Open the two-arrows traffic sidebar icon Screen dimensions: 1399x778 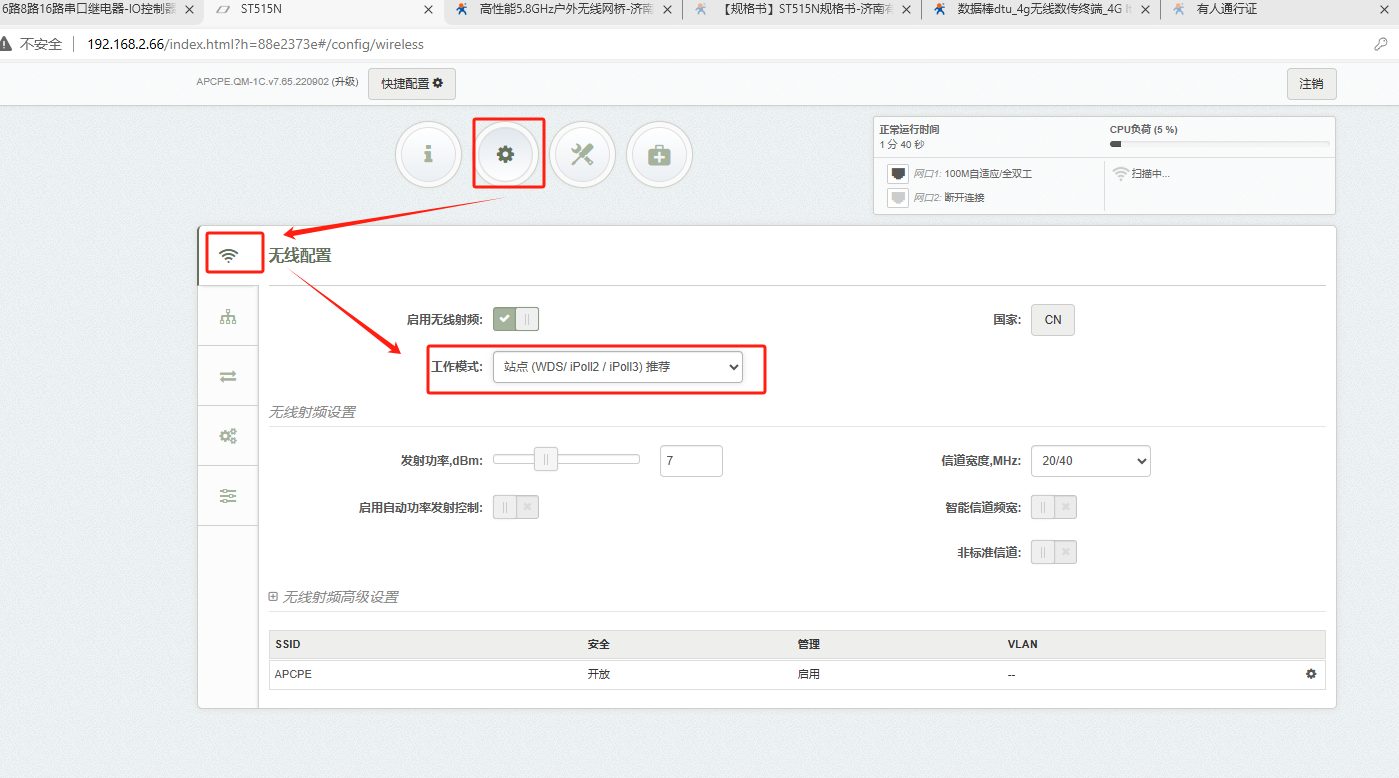point(228,376)
